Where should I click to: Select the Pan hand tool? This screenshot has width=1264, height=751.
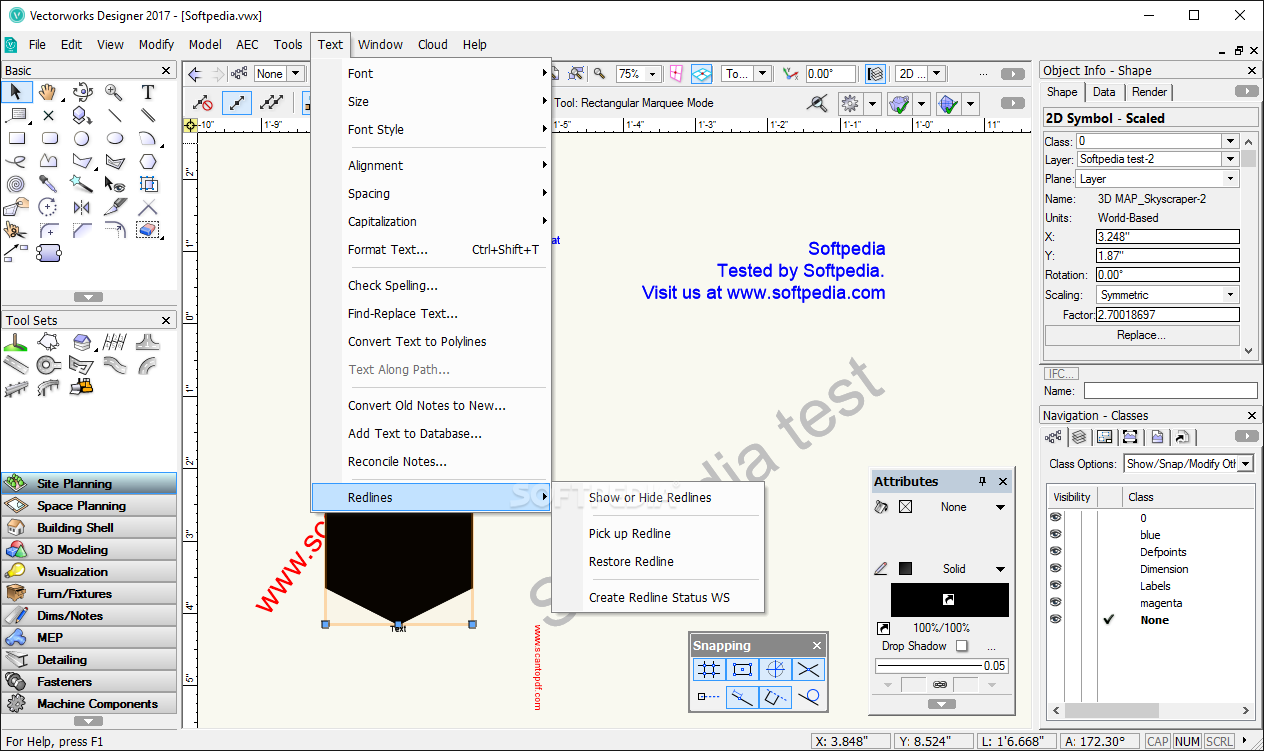tap(48, 92)
